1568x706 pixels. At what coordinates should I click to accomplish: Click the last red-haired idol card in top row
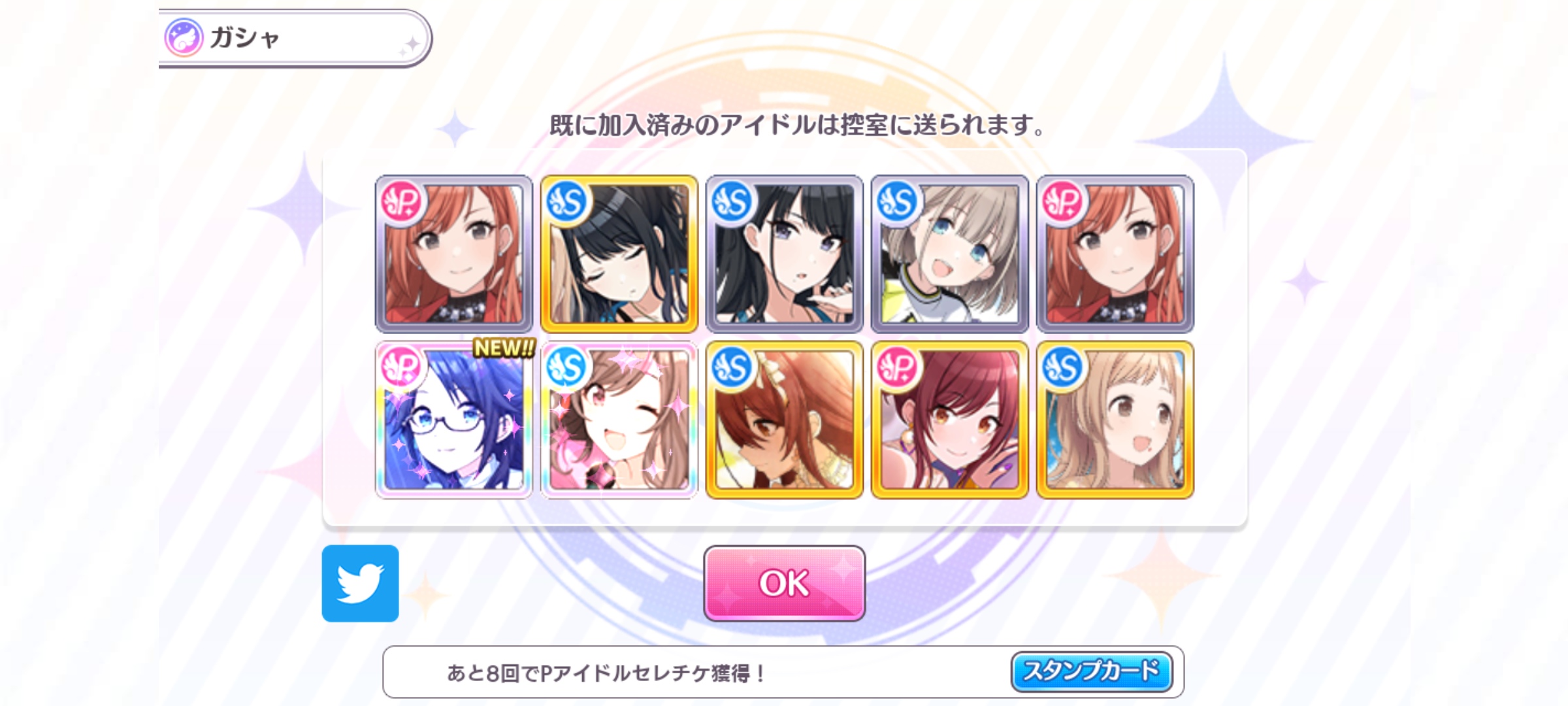point(1115,254)
